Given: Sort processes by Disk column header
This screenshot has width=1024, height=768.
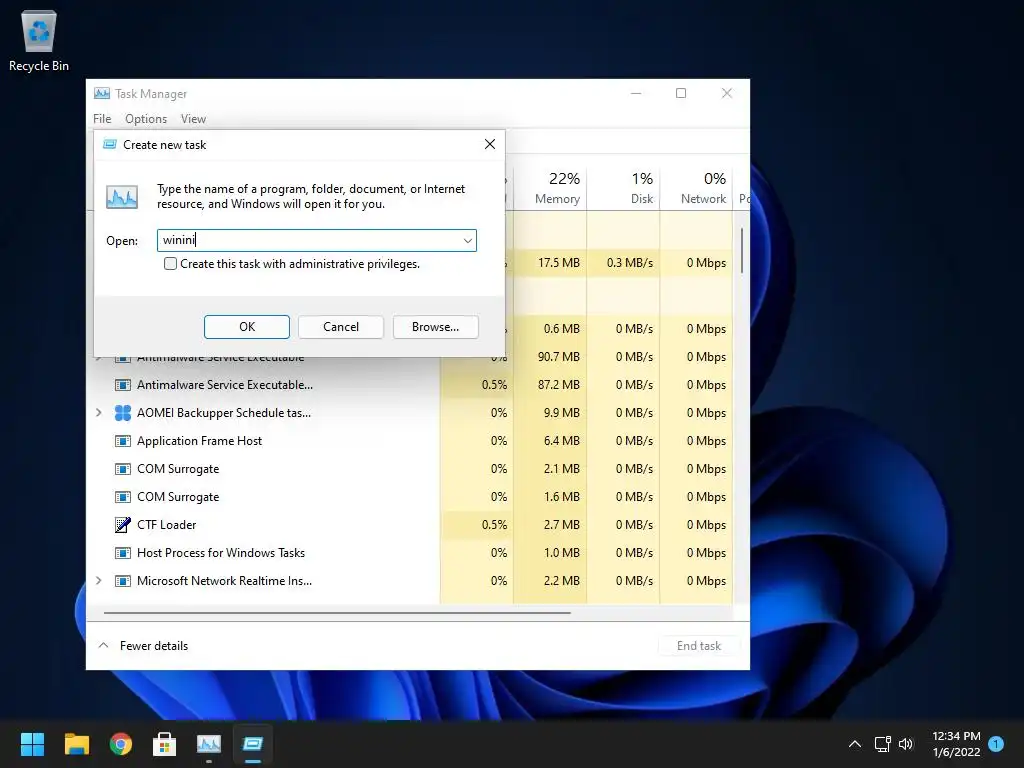Looking at the screenshot, I should 624,187.
